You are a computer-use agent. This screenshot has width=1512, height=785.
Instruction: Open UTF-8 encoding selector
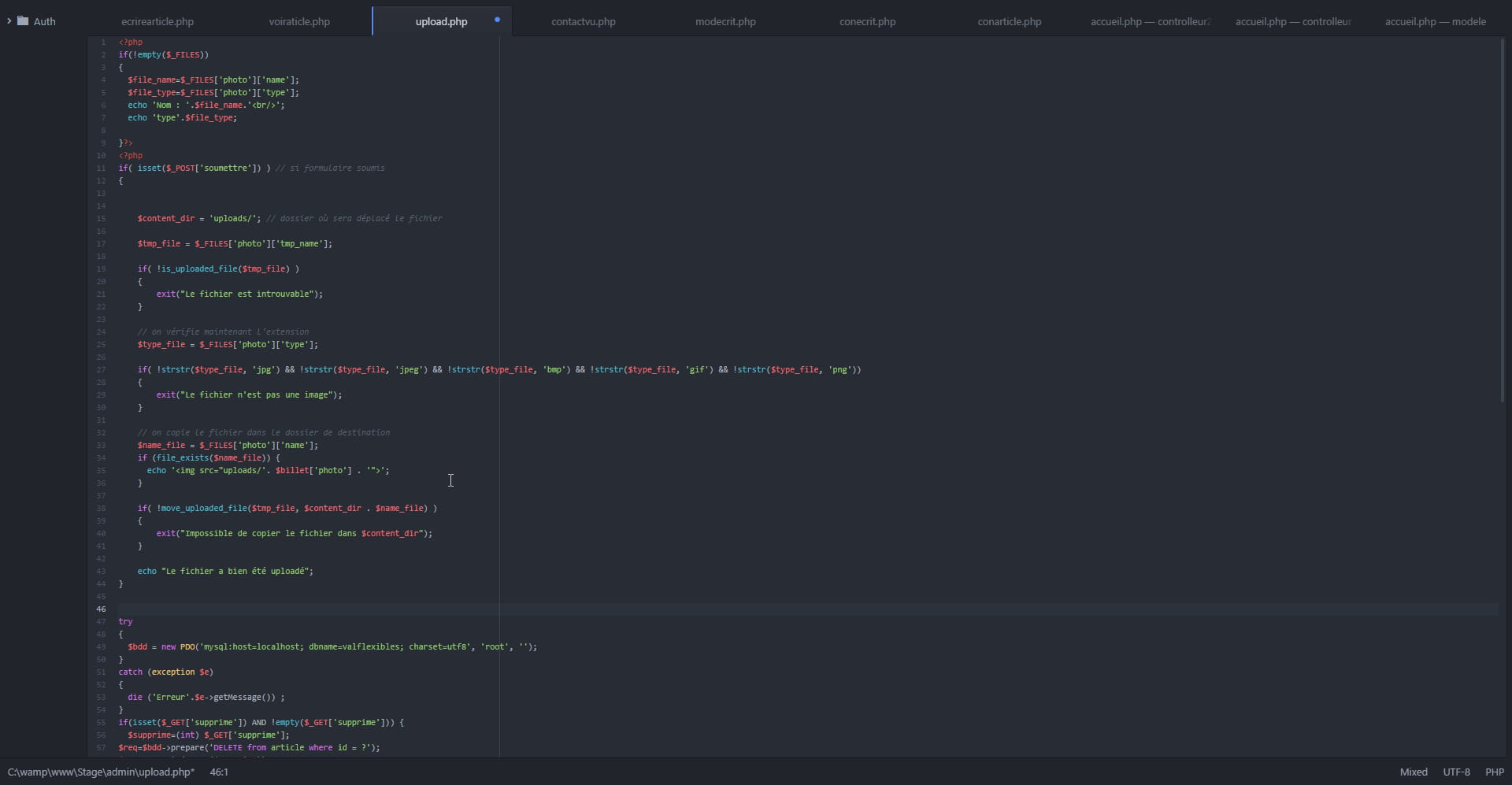coord(1456,772)
